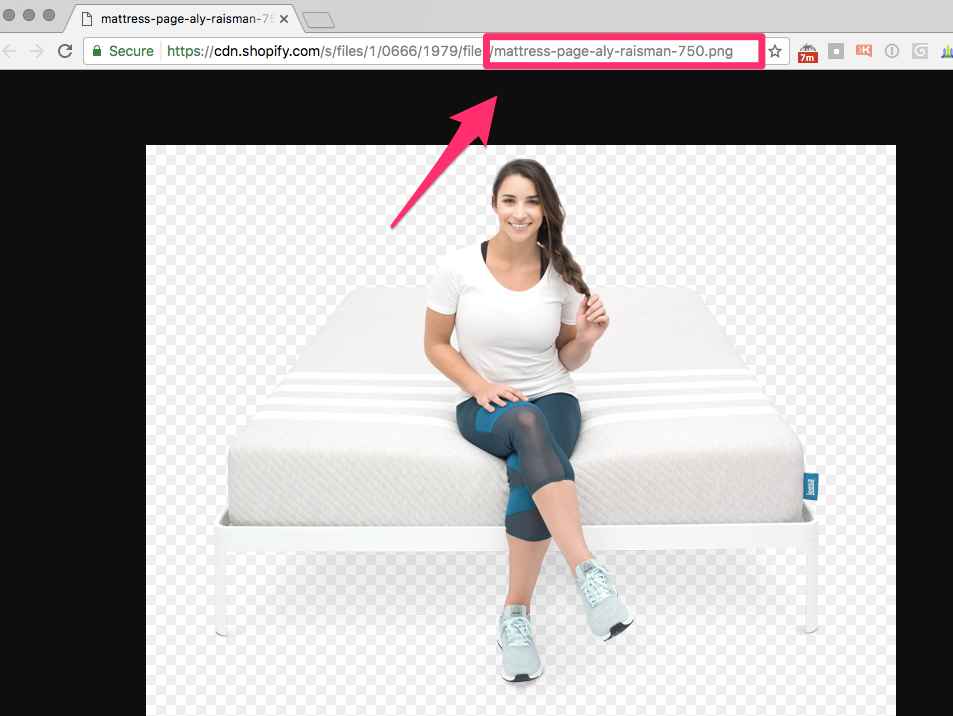Open a new browser tab
The image size is (953, 716).
point(317,17)
